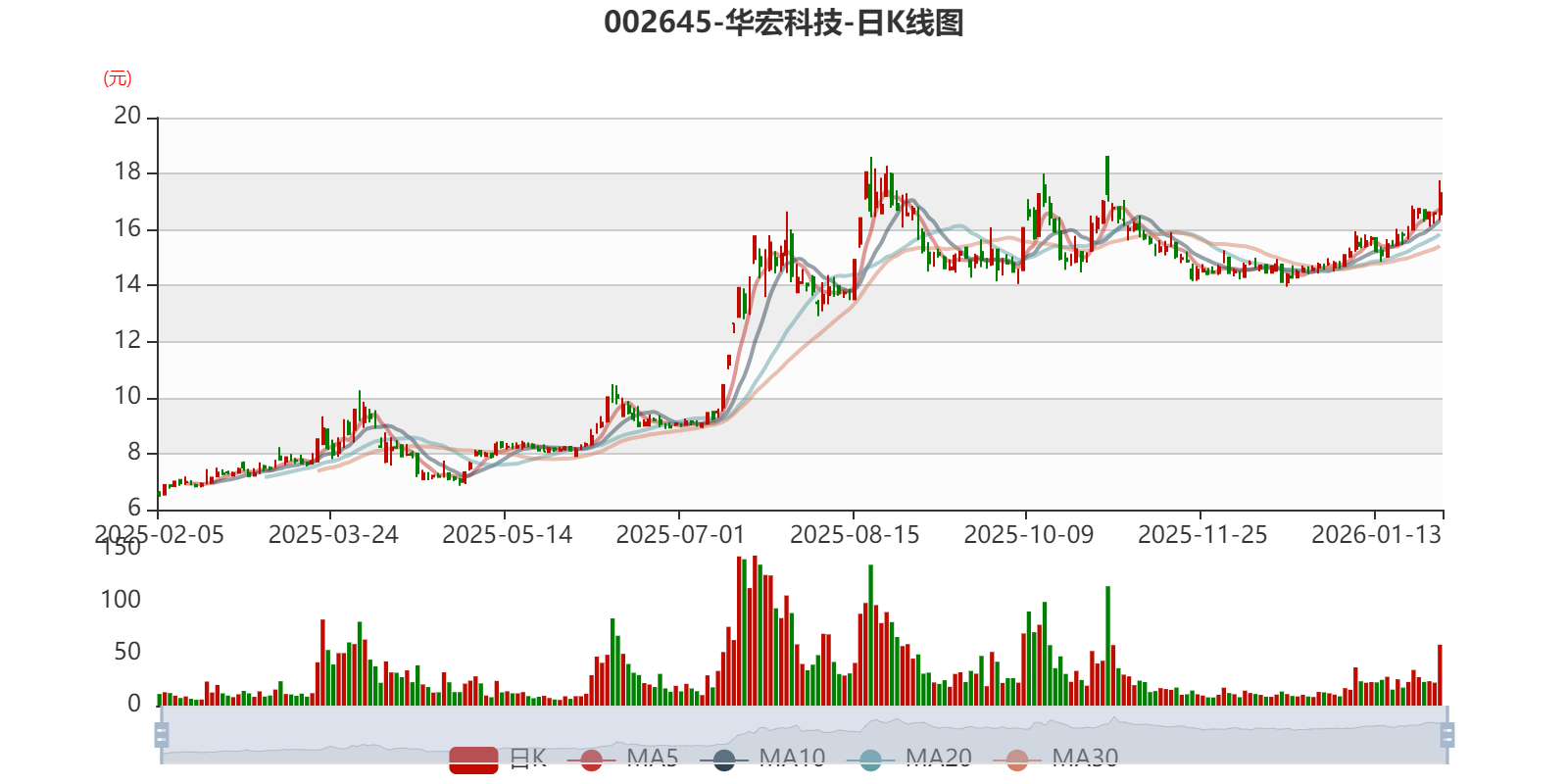Toggle the MA20 legend entry
The width and height of the screenshot is (1568, 784).
tap(909, 759)
